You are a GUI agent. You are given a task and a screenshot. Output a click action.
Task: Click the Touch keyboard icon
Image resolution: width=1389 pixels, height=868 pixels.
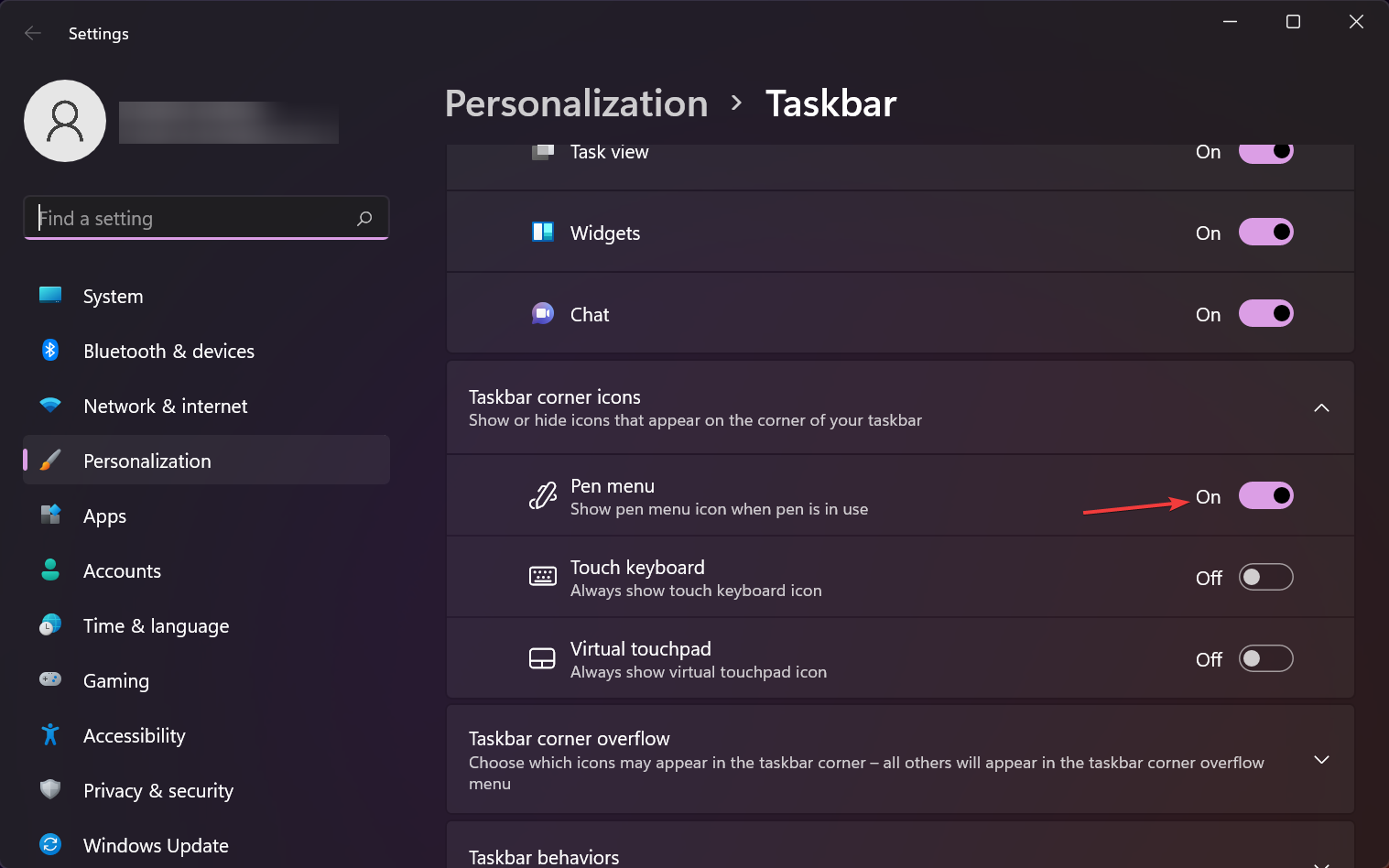click(543, 576)
